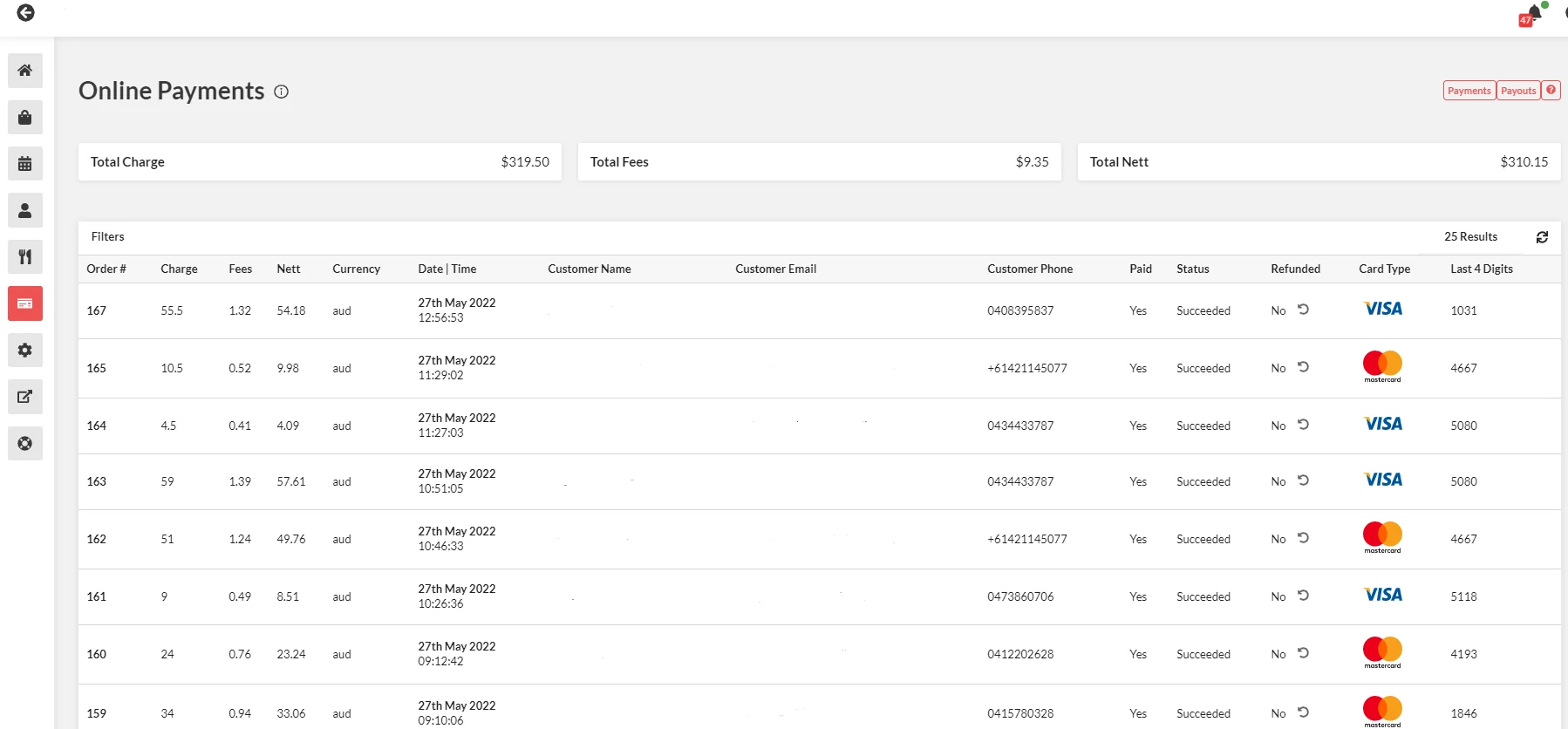The width and height of the screenshot is (1568, 729).
Task: Sort by the Charge column header
Action: 179,269
